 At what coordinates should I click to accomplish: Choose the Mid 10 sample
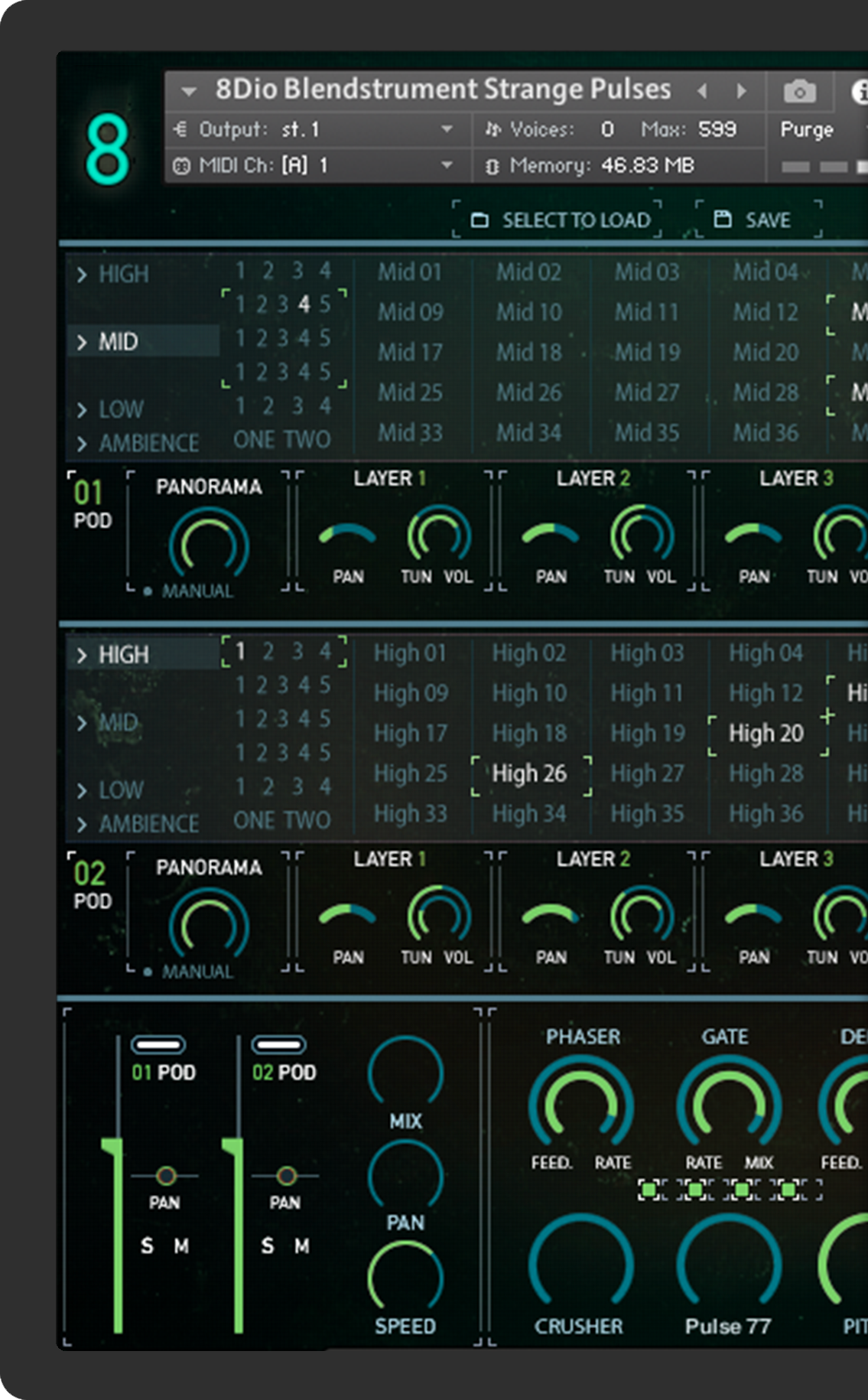528,312
